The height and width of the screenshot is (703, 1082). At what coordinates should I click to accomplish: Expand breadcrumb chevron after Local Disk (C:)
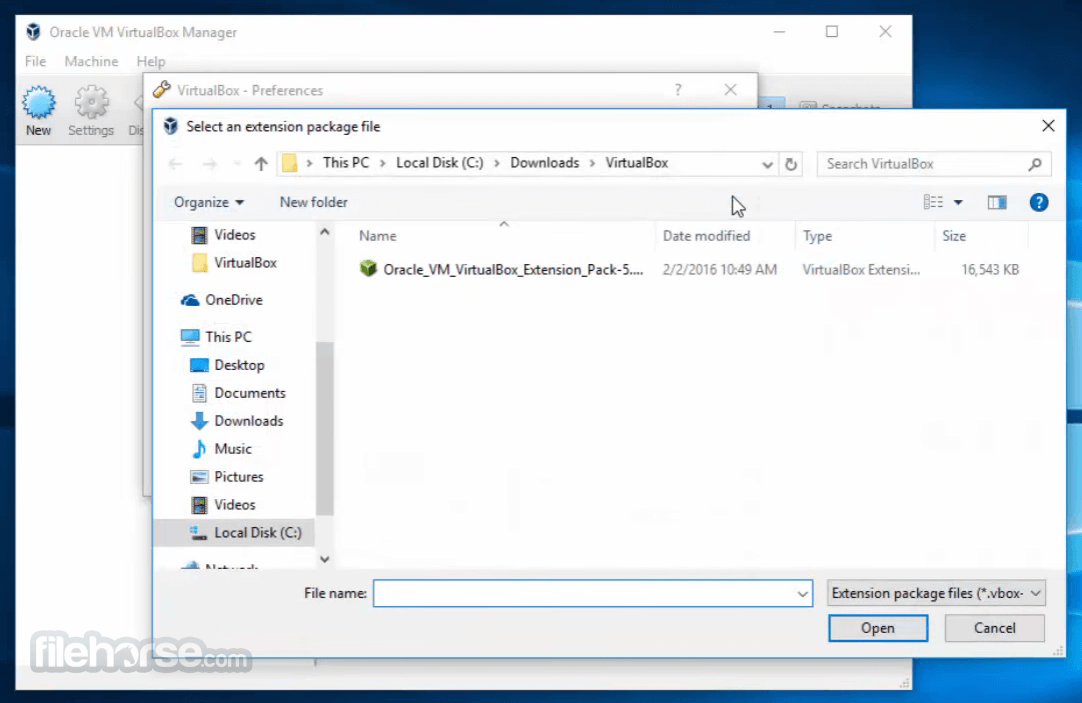point(496,164)
